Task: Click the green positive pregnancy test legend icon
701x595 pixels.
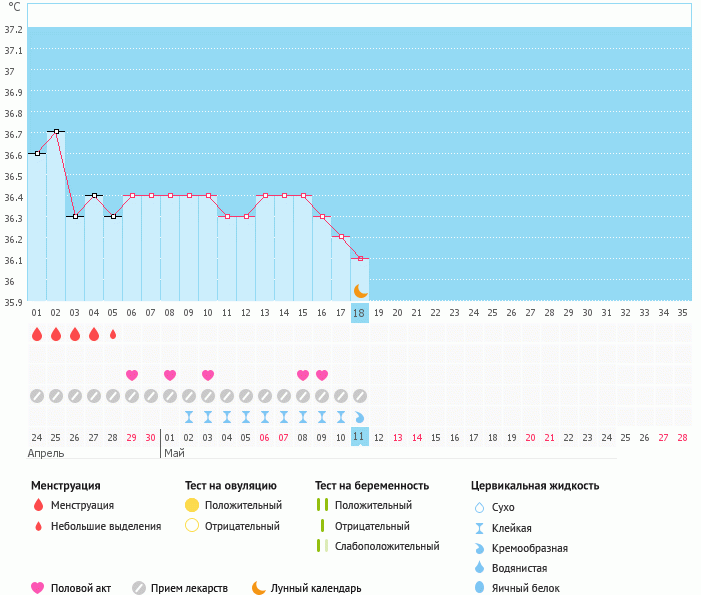Action: coord(321,506)
